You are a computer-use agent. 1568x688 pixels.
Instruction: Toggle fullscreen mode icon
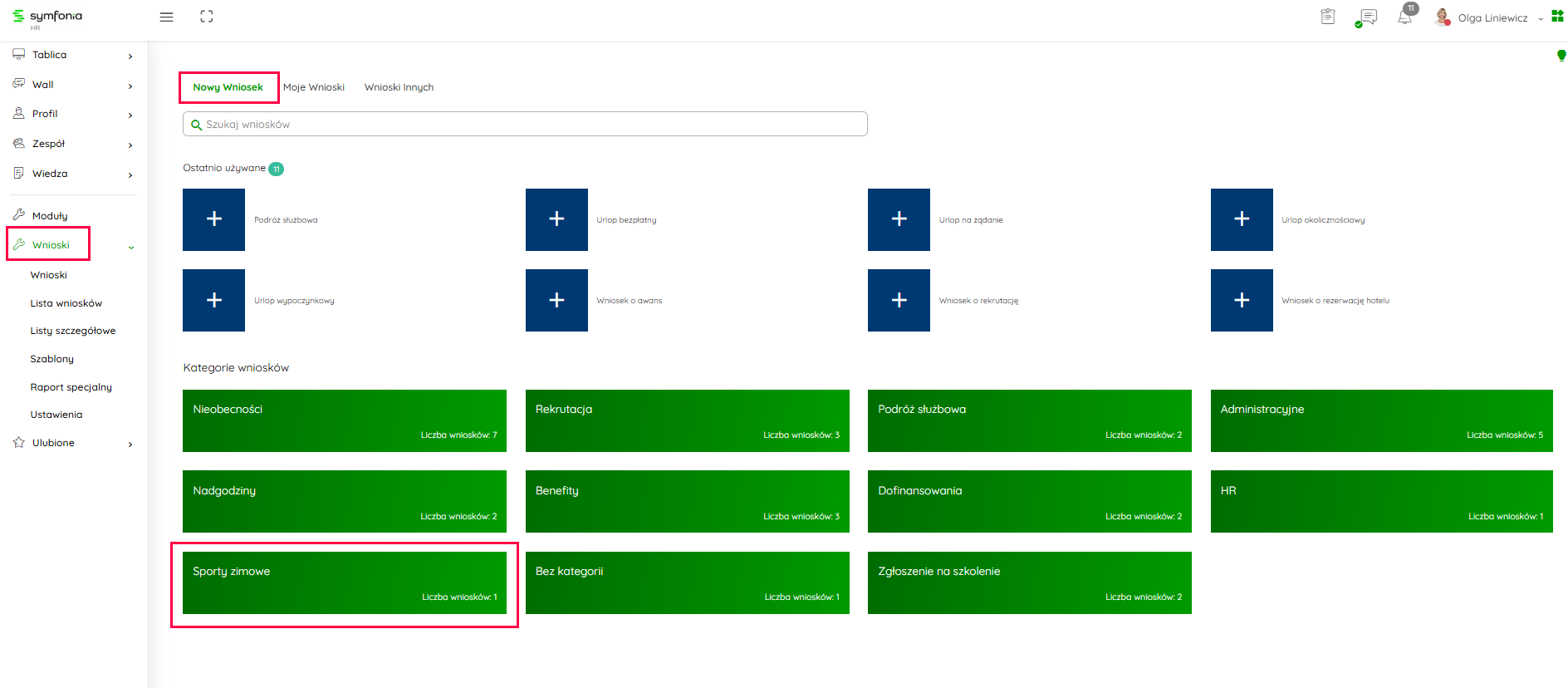point(207,17)
